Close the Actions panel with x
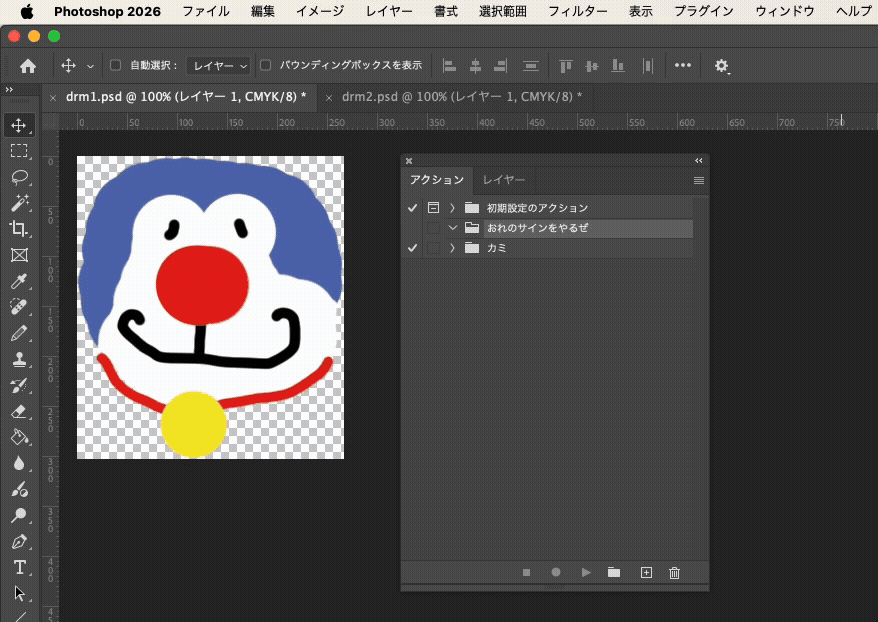This screenshot has width=878, height=622. click(x=409, y=161)
